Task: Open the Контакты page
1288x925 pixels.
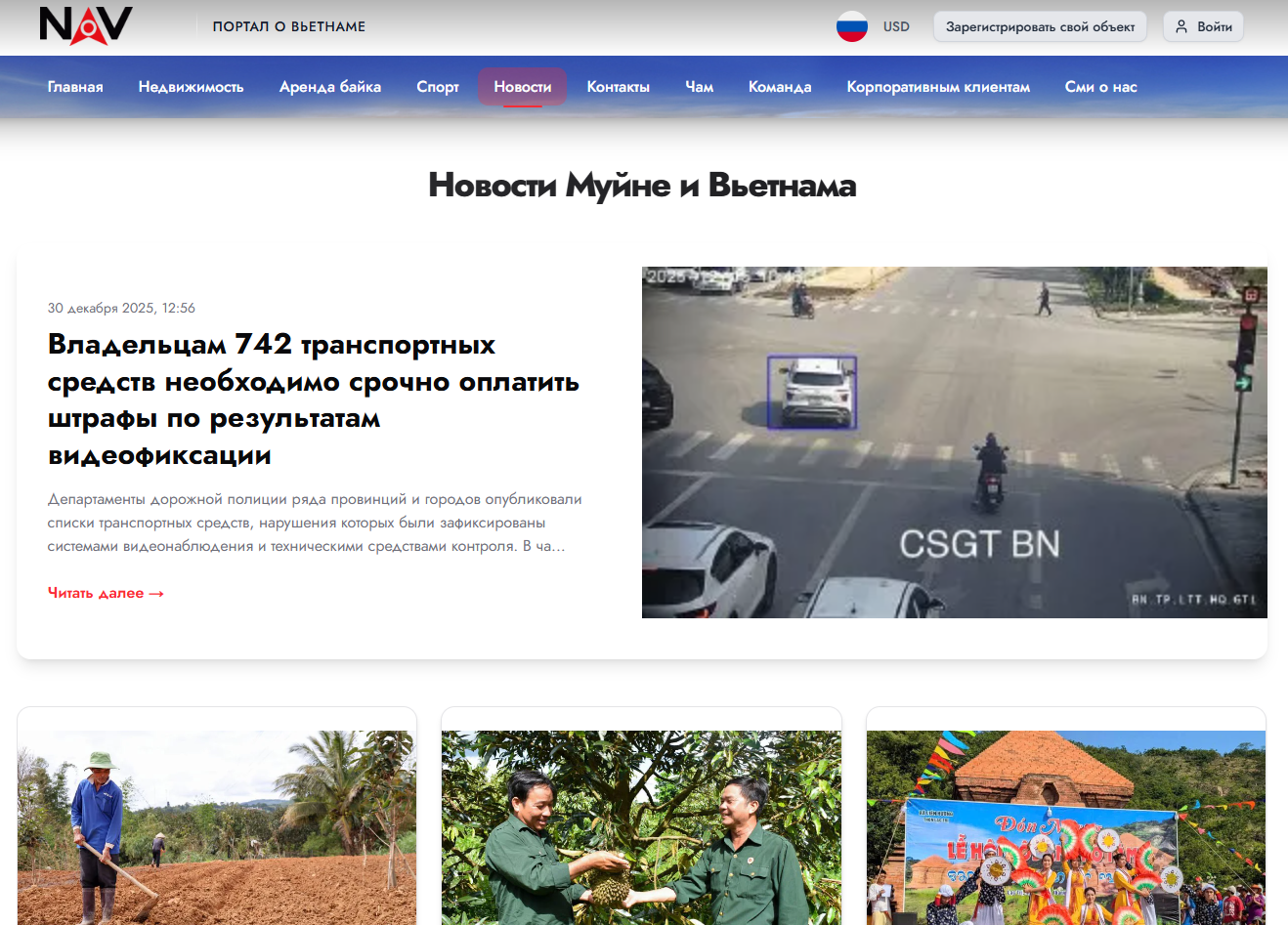Action: [x=618, y=87]
